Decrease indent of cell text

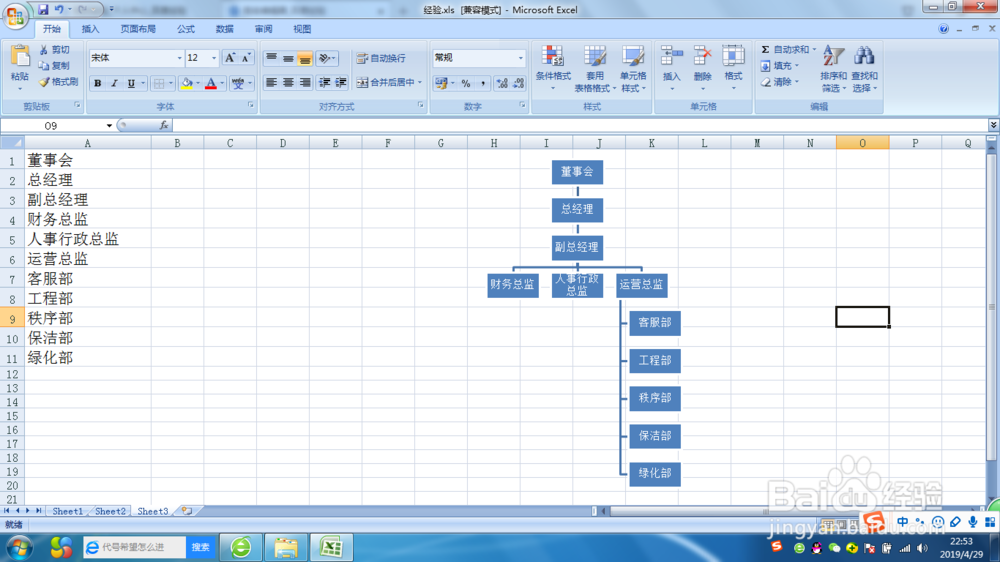(325, 82)
